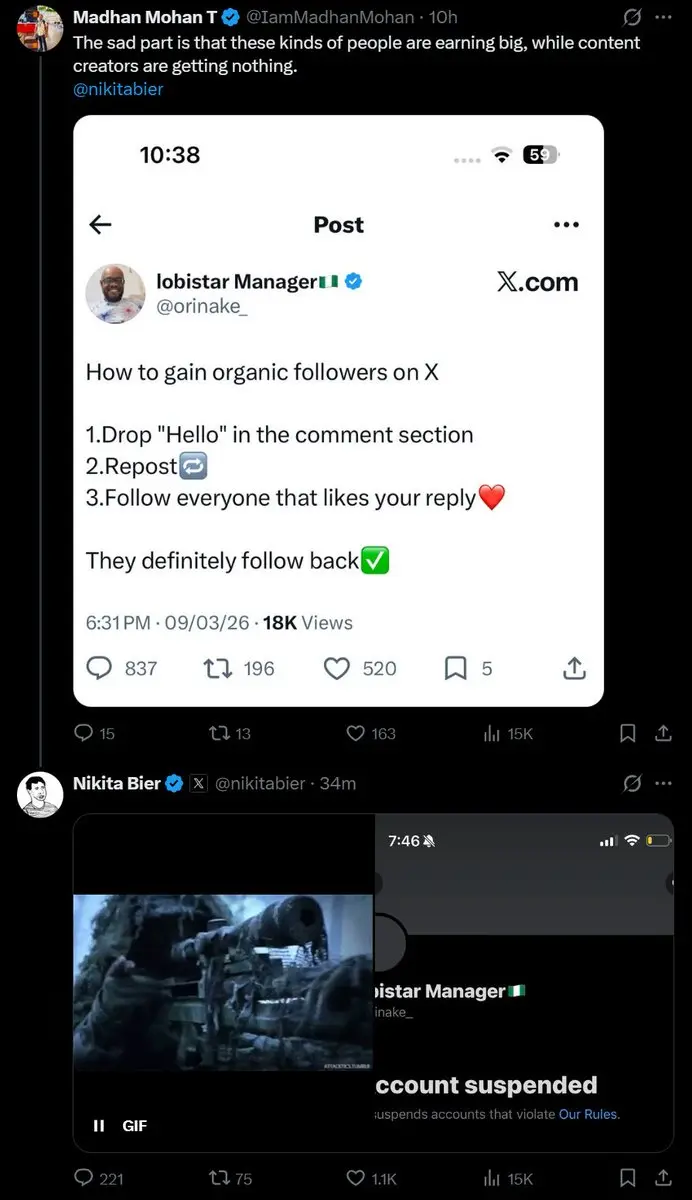Pause the GIF playback
The width and height of the screenshot is (692, 1200).
coord(99,1125)
